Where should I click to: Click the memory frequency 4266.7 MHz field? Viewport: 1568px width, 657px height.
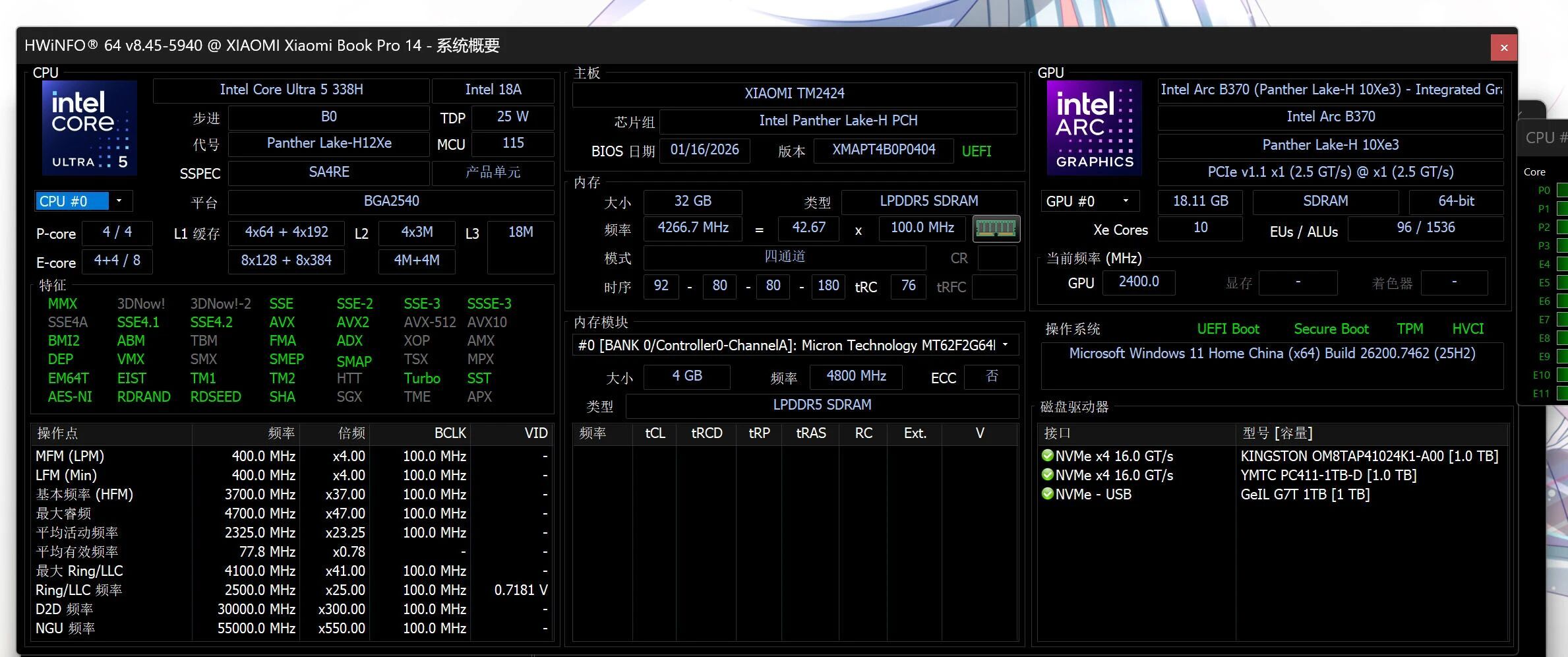tap(693, 228)
